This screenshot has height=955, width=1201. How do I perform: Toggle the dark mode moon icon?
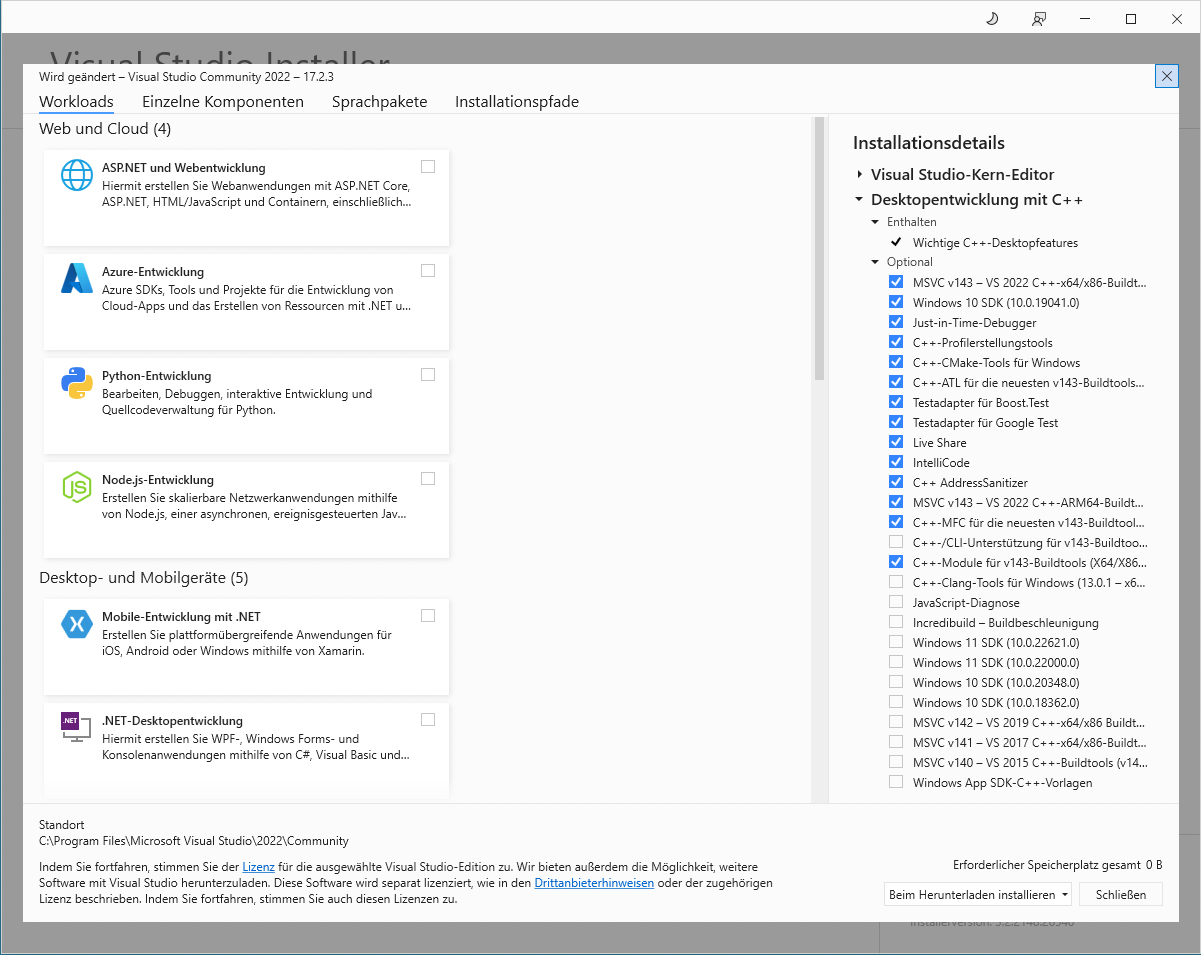click(x=993, y=19)
